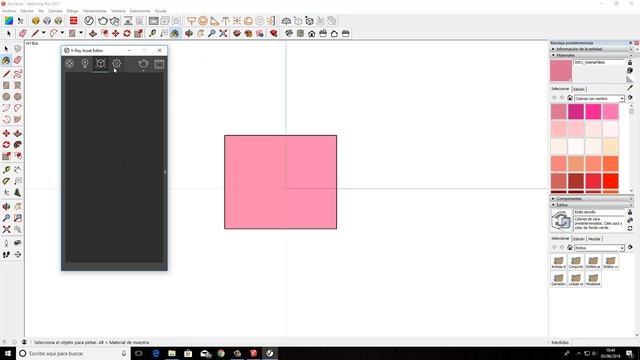
Task: Select the Eraser tool in the top toolbar
Action: click(22, 33)
